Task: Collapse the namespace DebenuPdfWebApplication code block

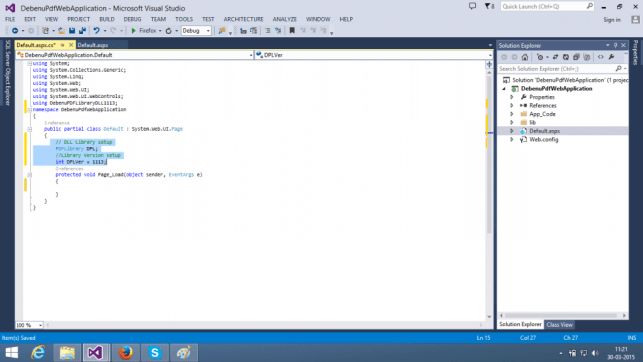Action: [x=30, y=109]
